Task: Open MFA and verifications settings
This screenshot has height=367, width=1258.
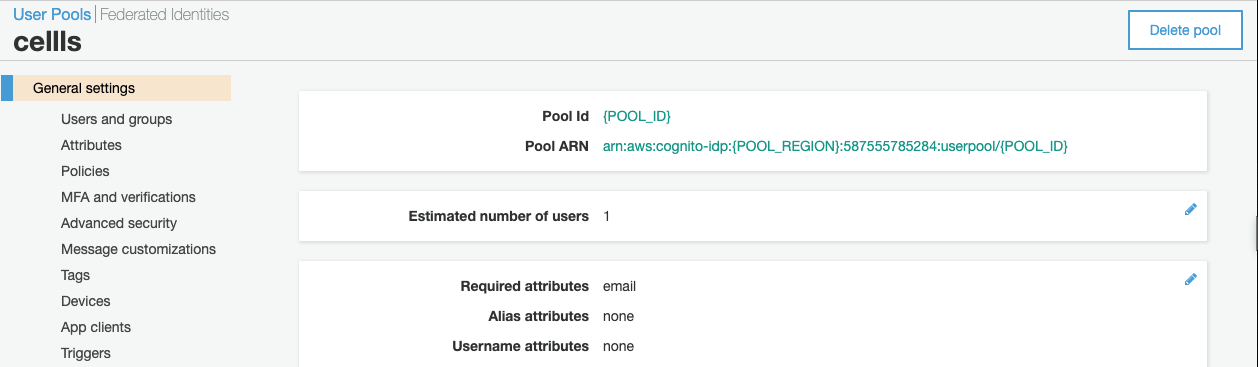Action: pos(128,197)
